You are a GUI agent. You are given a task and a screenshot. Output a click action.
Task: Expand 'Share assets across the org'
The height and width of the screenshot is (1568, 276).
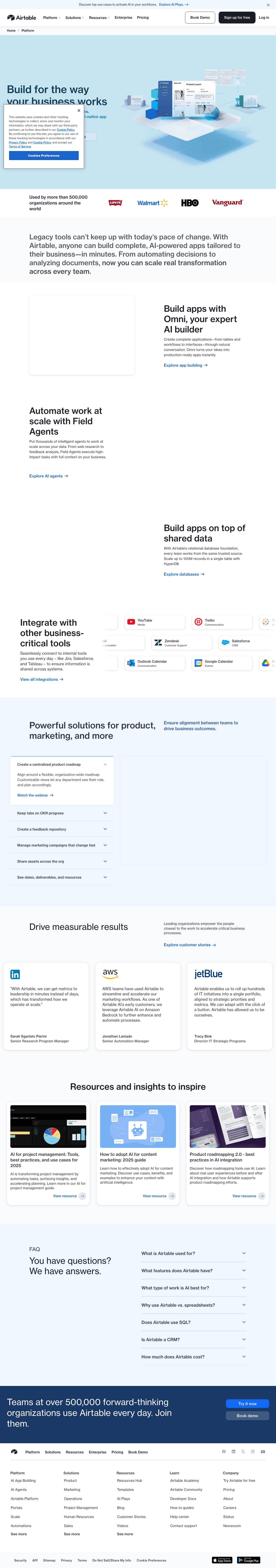[x=62, y=861]
